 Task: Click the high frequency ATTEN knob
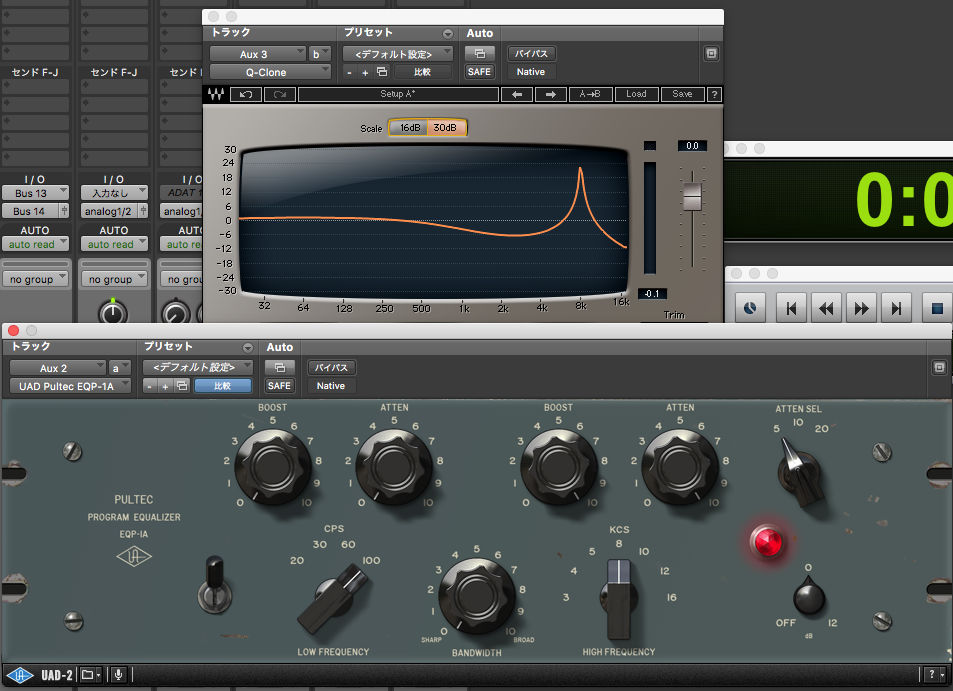(x=680, y=466)
